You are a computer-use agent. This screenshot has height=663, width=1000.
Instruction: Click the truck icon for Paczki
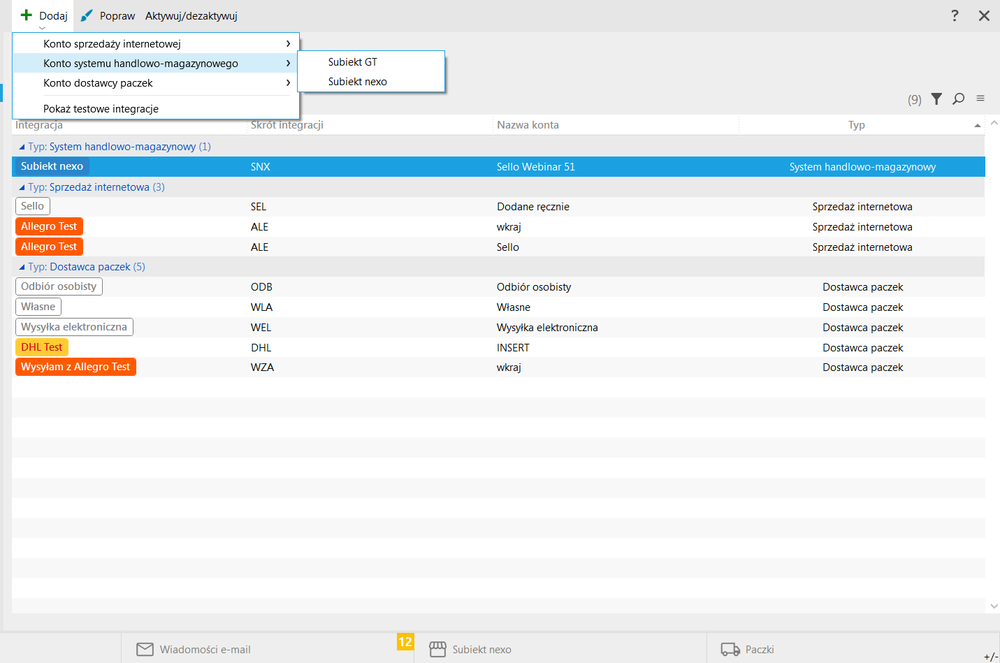pyautogui.click(x=730, y=649)
